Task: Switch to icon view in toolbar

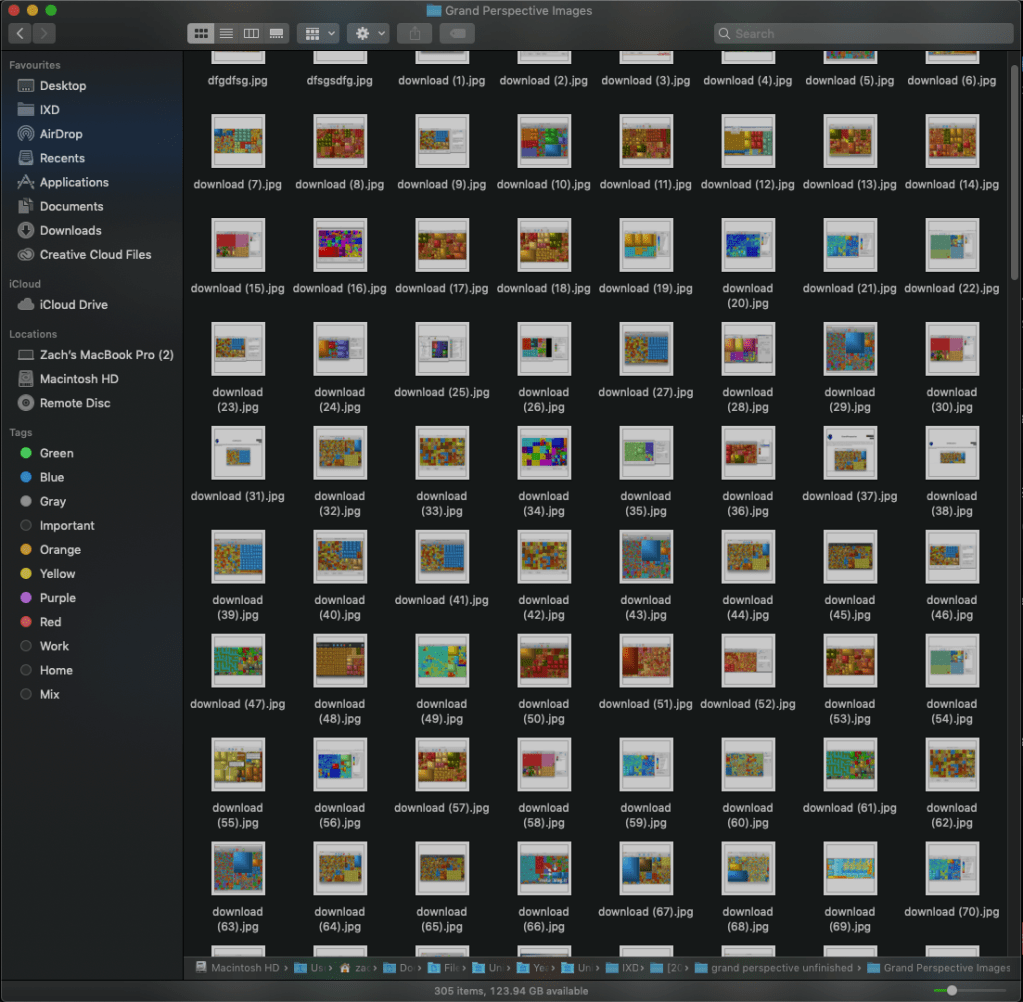Action: pyautogui.click(x=201, y=33)
